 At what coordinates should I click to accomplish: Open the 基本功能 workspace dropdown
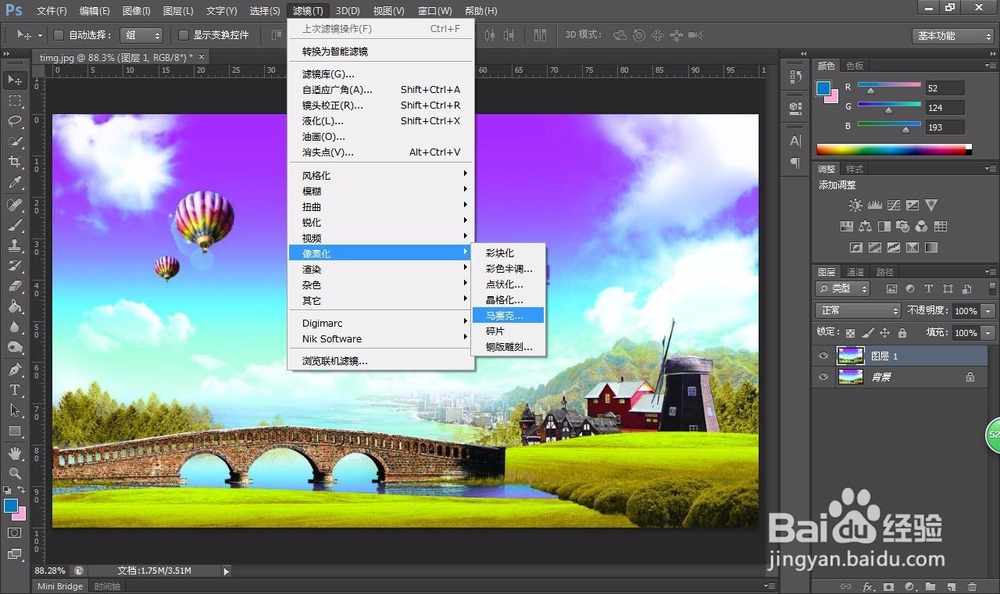[x=952, y=36]
